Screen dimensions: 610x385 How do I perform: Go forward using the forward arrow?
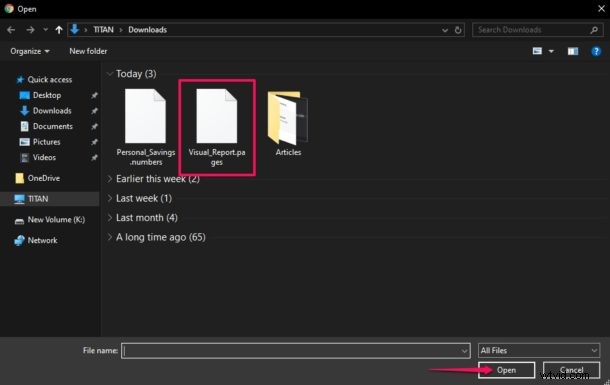[30, 30]
